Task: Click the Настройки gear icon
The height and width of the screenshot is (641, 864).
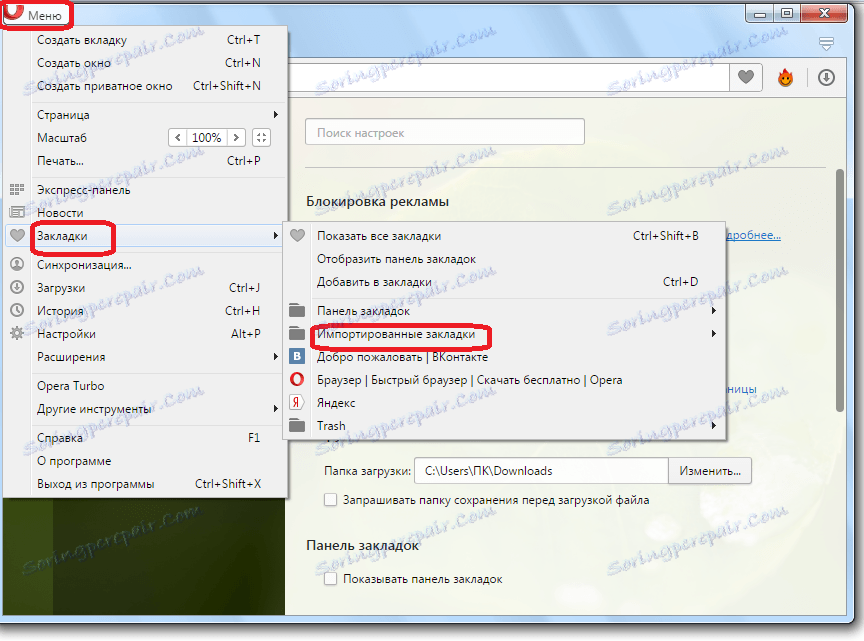Action: pyautogui.click(x=17, y=333)
